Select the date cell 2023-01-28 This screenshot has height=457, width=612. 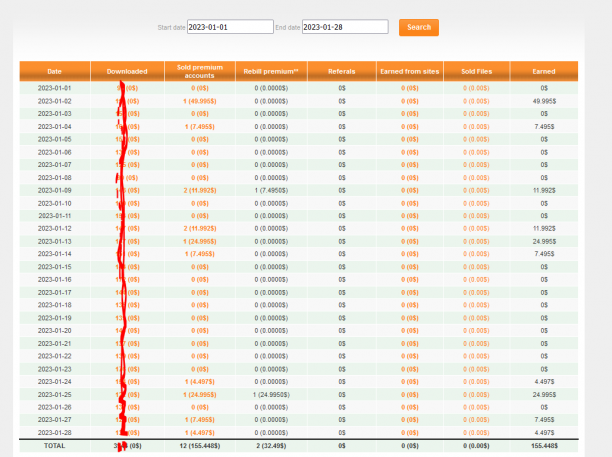[55, 433]
